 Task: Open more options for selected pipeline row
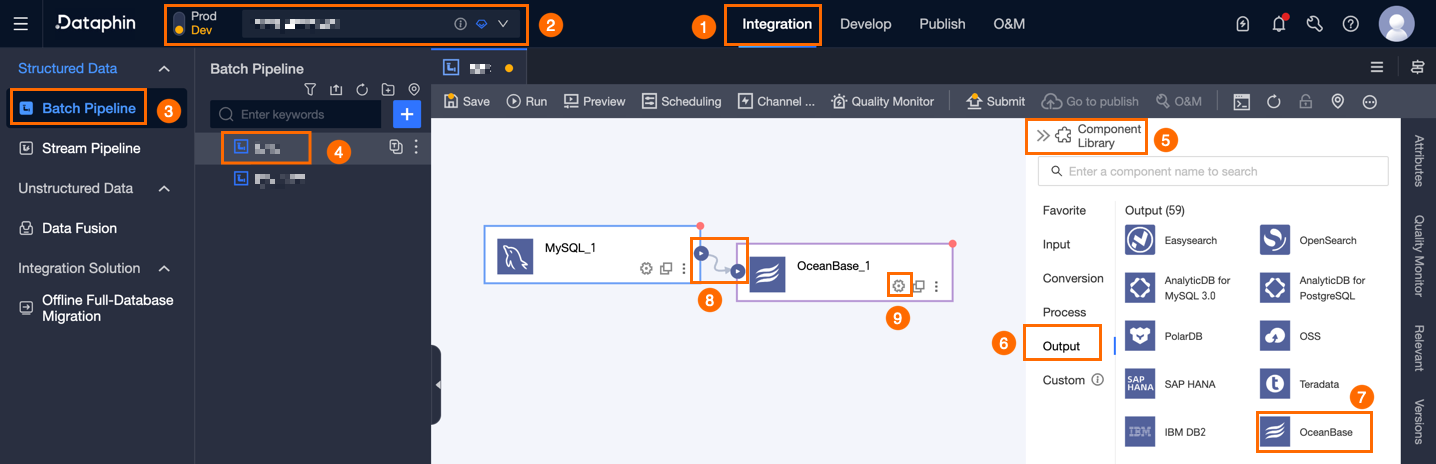pyautogui.click(x=416, y=147)
